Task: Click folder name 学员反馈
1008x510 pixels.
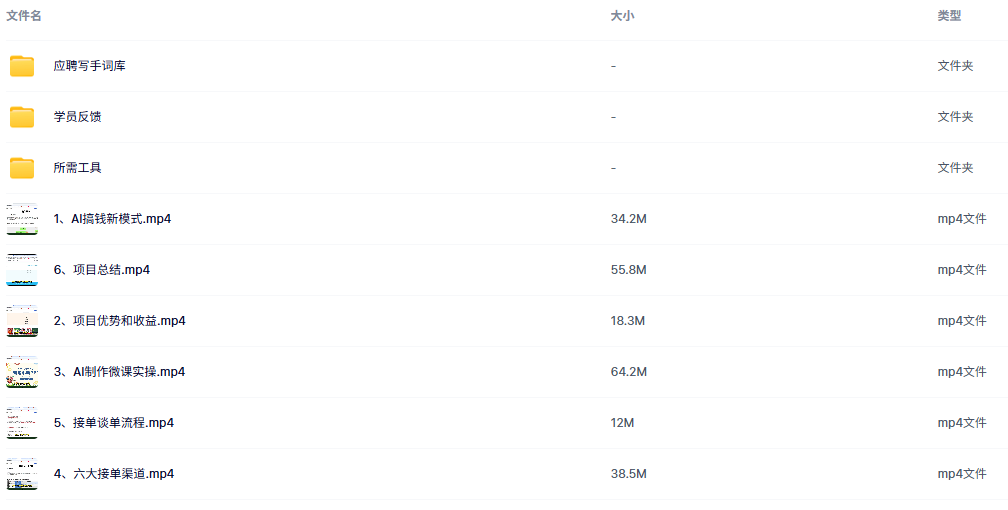Action: 77,117
